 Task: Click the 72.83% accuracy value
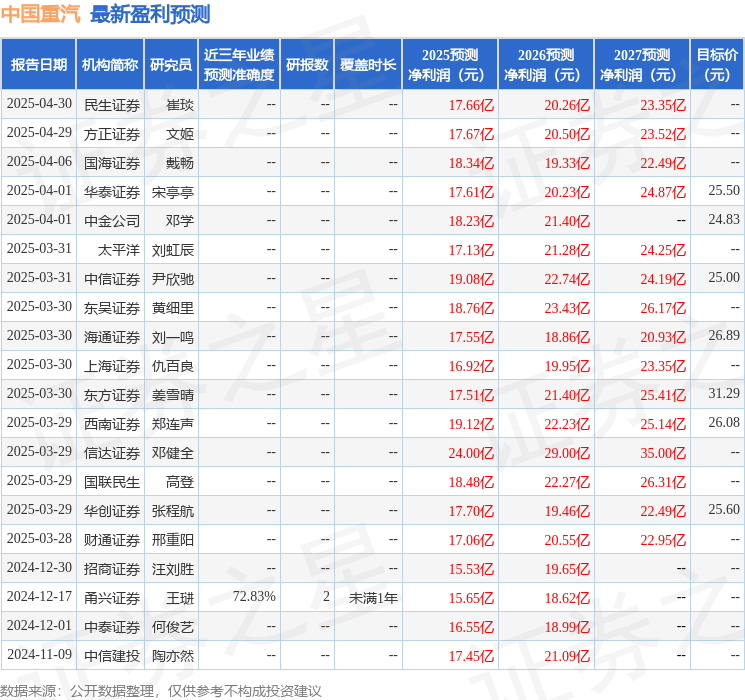[x=254, y=596]
